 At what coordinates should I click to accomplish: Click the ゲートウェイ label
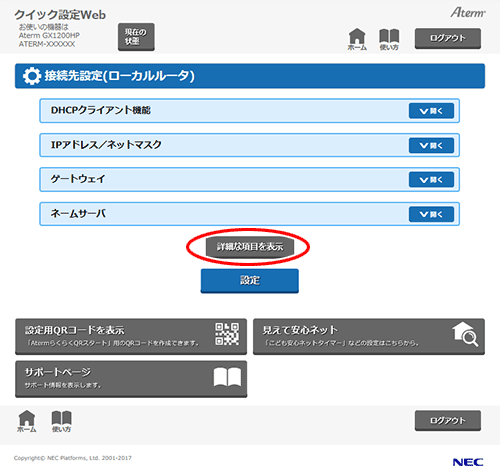78,179
